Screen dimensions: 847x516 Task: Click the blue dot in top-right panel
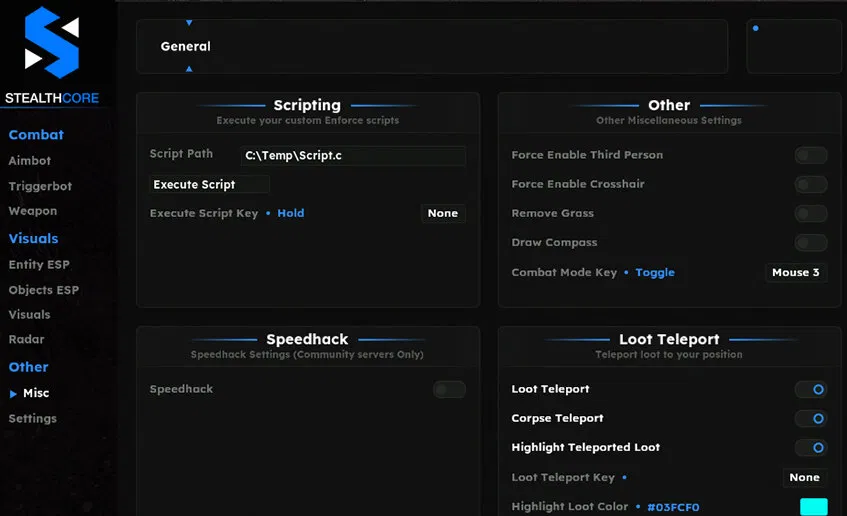(x=755, y=29)
